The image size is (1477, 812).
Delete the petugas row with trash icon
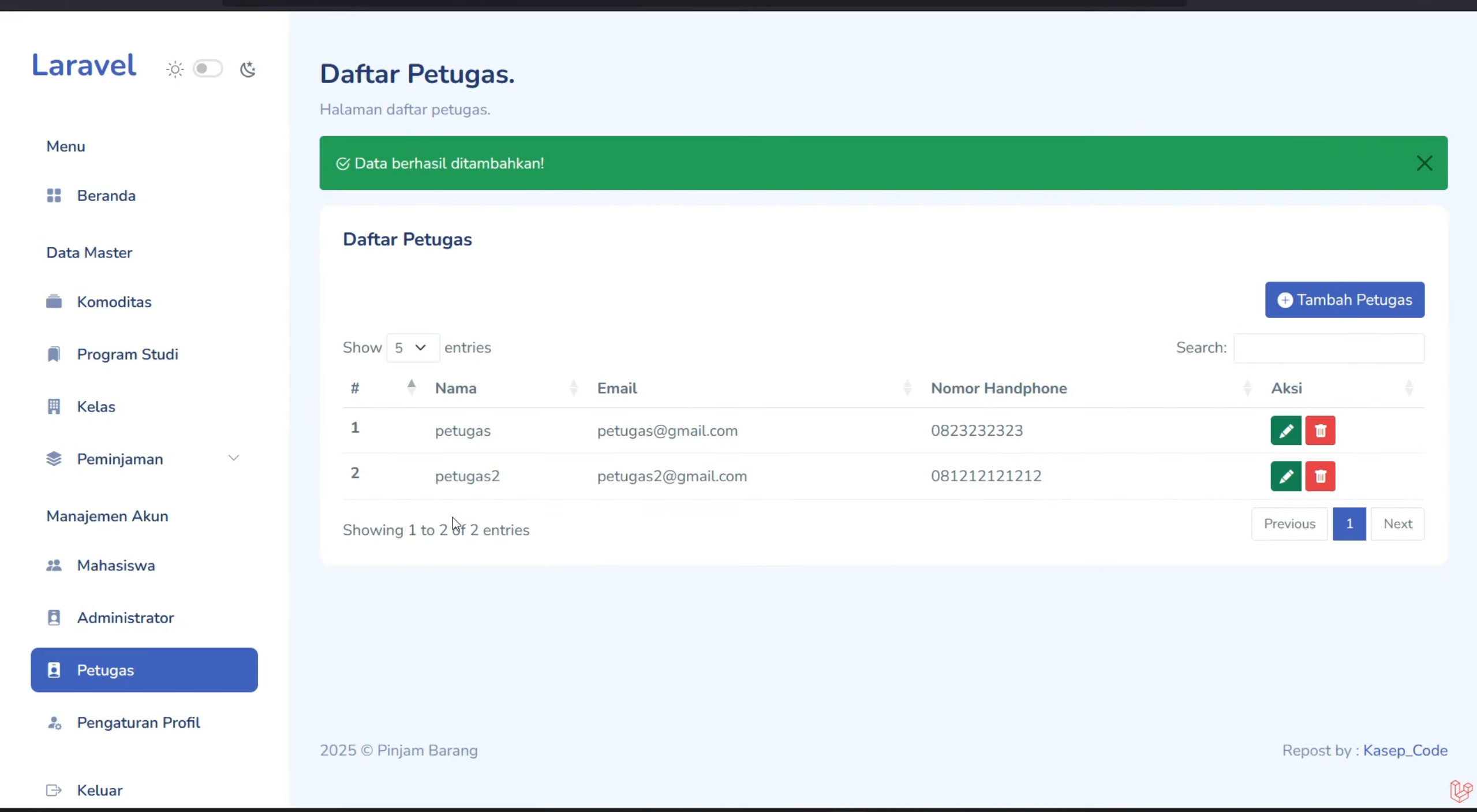[x=1320, y=431]
